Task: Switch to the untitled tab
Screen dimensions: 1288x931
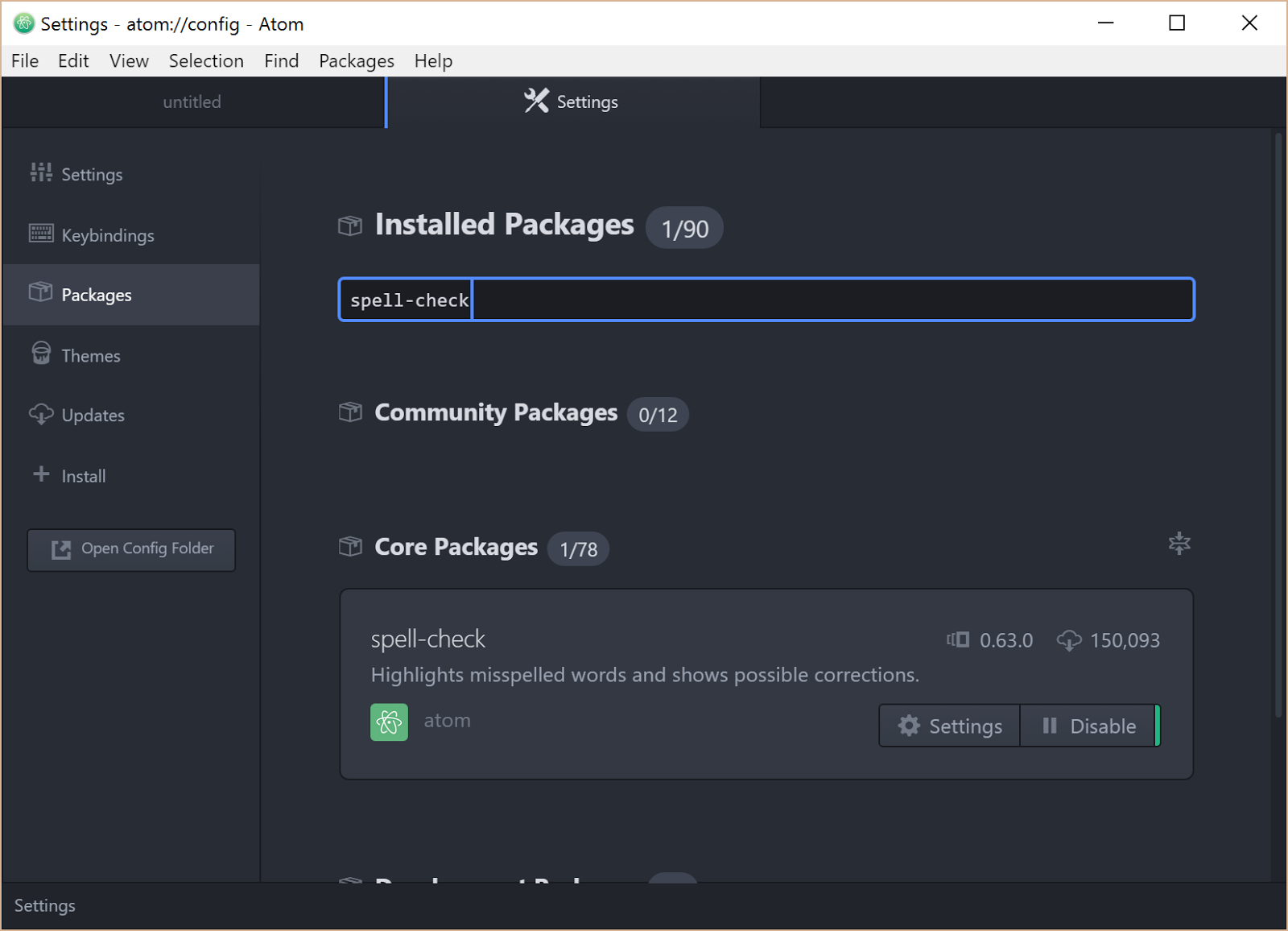Action: [192, 102]
